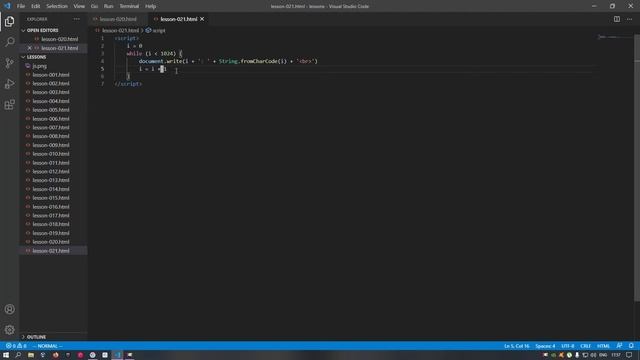Open the File menu

(x=21, y=6)
